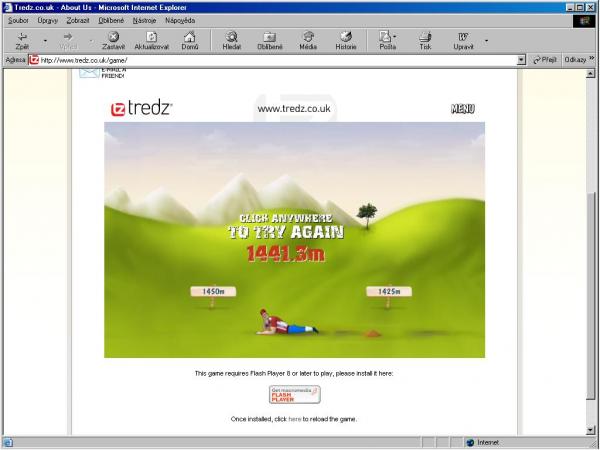600x450 pixels.
Task: Go home using Domů icon
Action: click(189, 37)
